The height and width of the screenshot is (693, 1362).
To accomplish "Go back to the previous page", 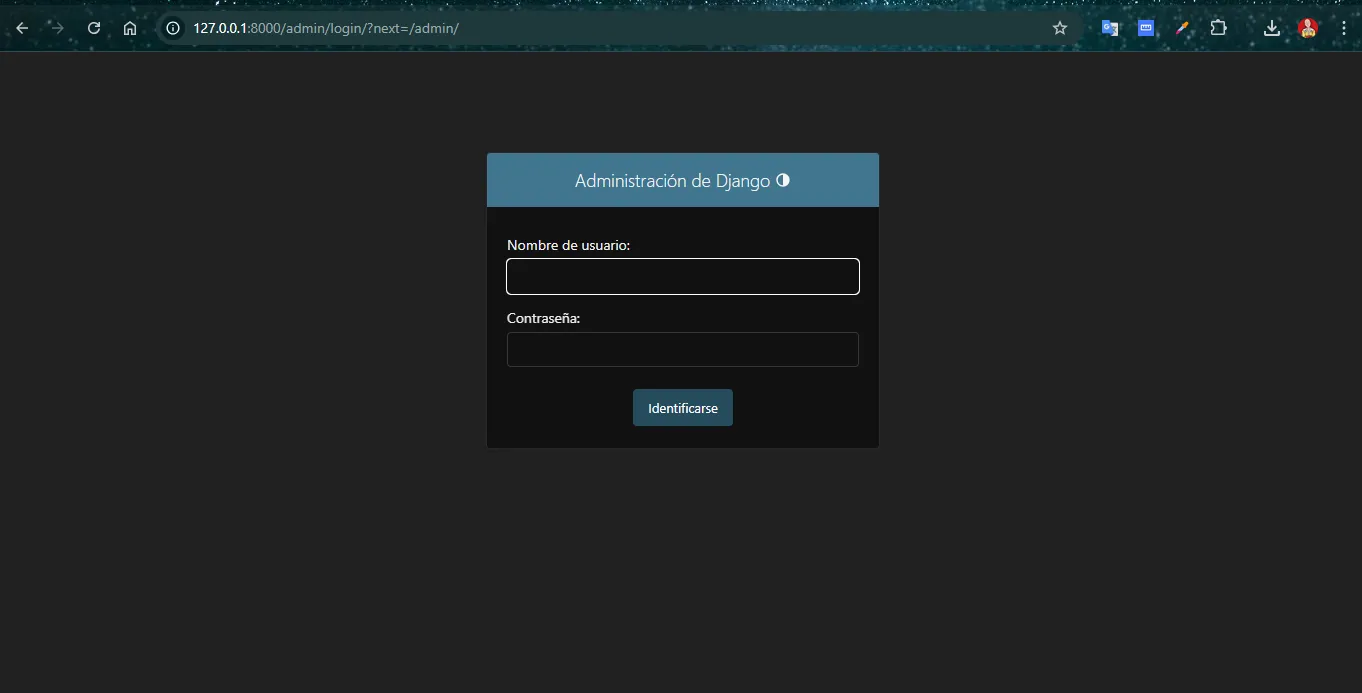I will (x=22, y=28).
